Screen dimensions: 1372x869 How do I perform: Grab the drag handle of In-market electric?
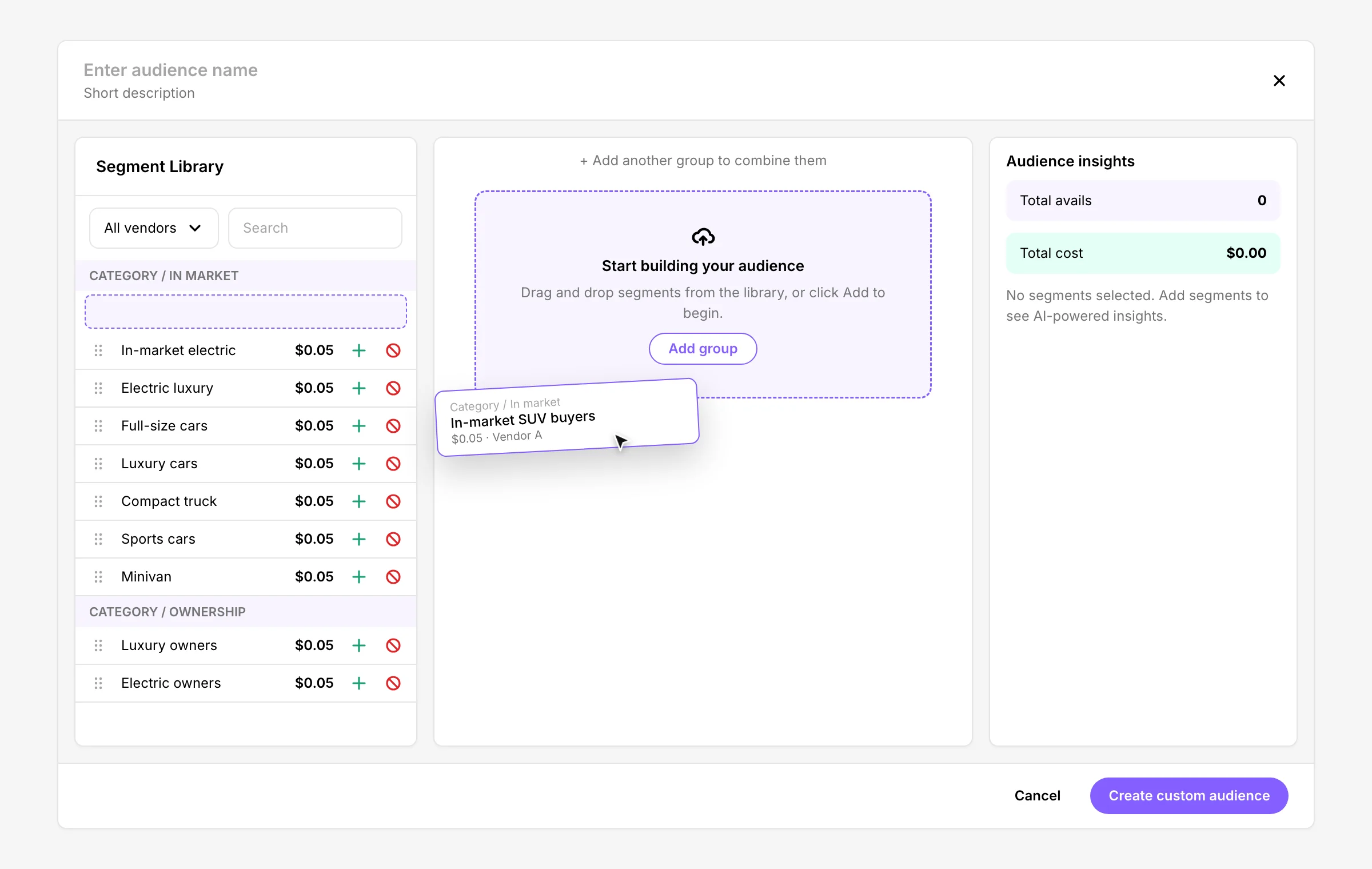[x=98, y=350]
